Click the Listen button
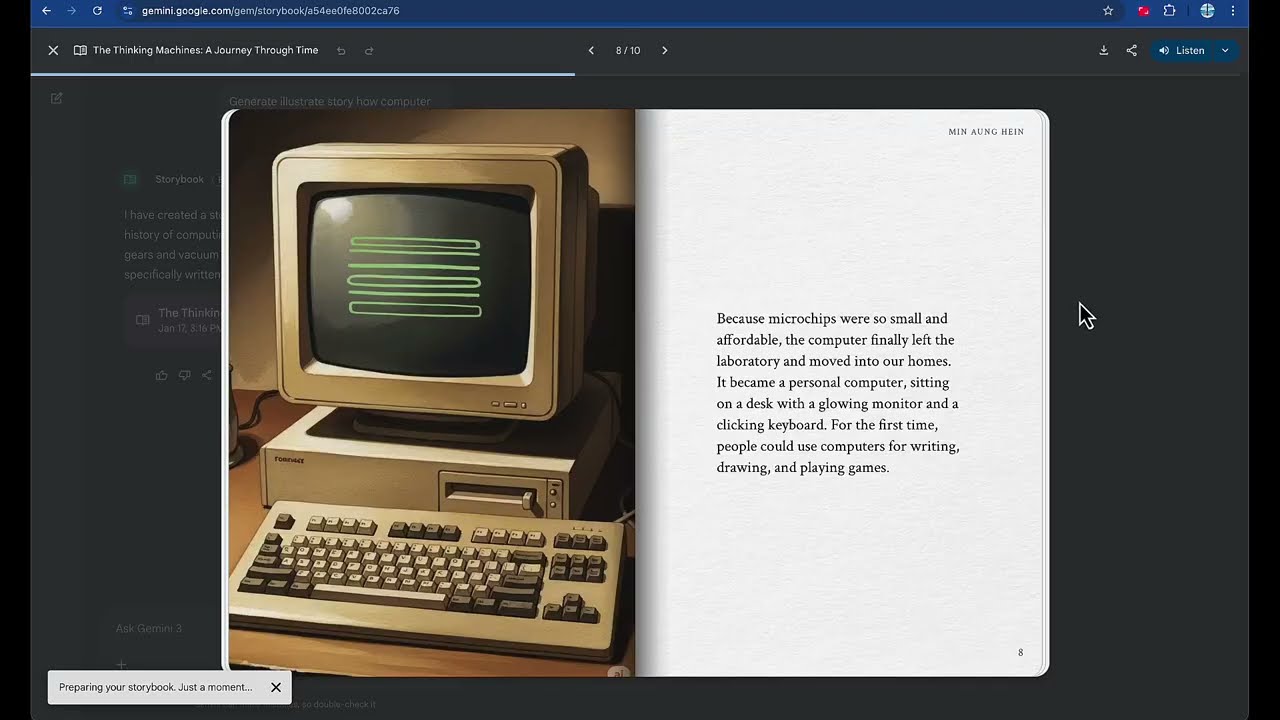This screenshot has height=720, width=1280. click(x=1181, y=50)
